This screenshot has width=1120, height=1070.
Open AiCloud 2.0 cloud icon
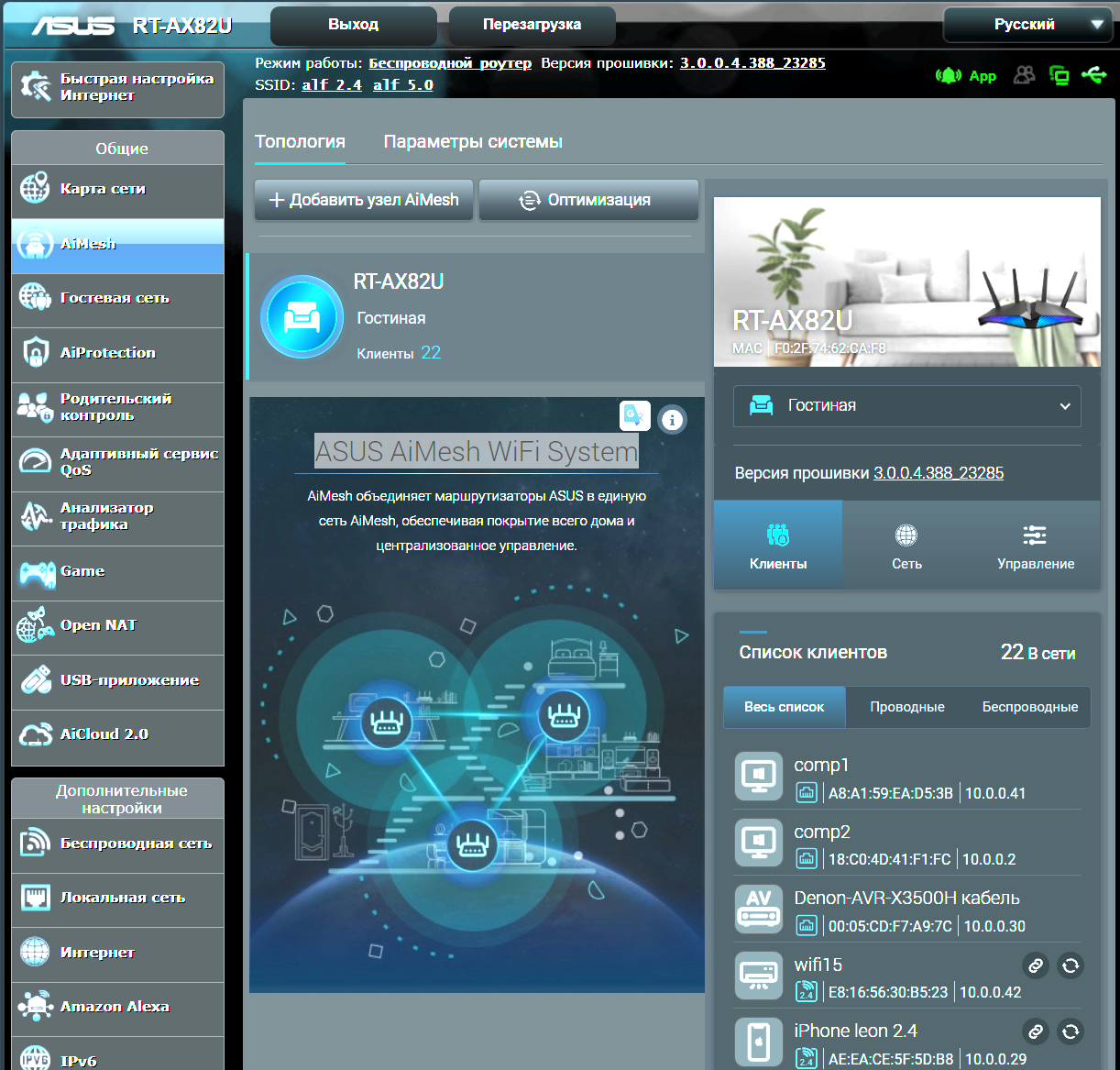[x=36, y=734]
